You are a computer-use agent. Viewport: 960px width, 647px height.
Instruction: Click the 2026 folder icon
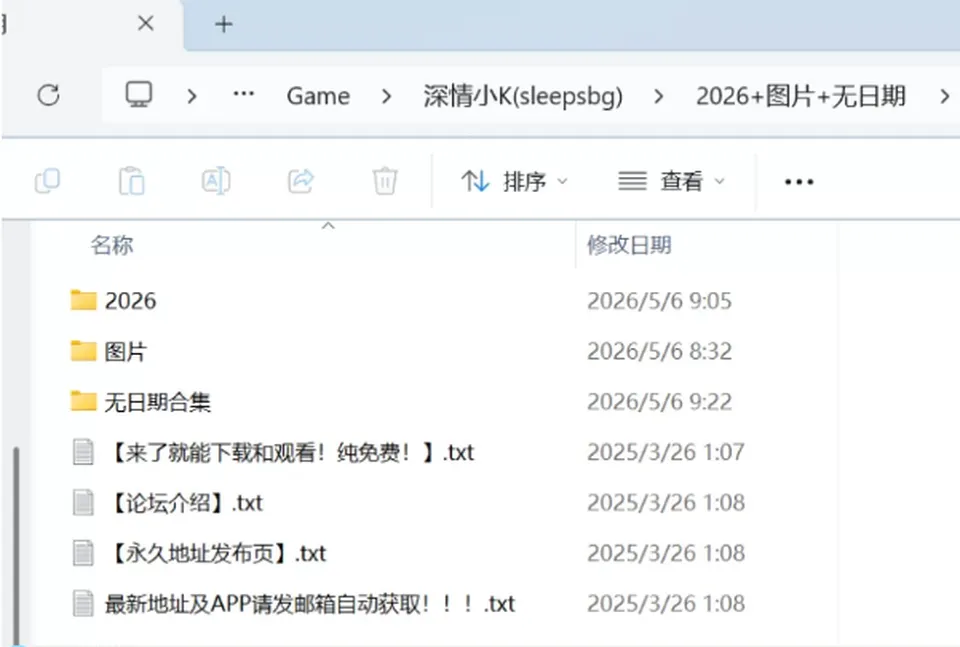[x=83, y=300]
